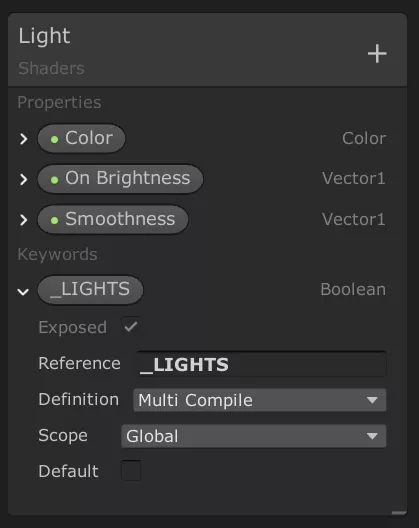
Task: Click the green dot on Smoothness
Action: 55,221
